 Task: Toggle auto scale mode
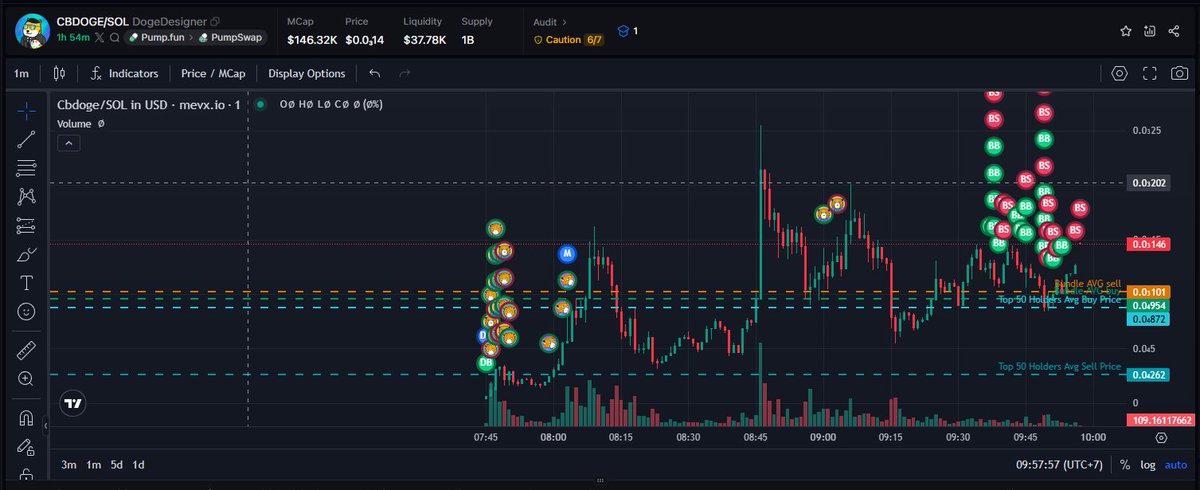tap(1174, 464)
